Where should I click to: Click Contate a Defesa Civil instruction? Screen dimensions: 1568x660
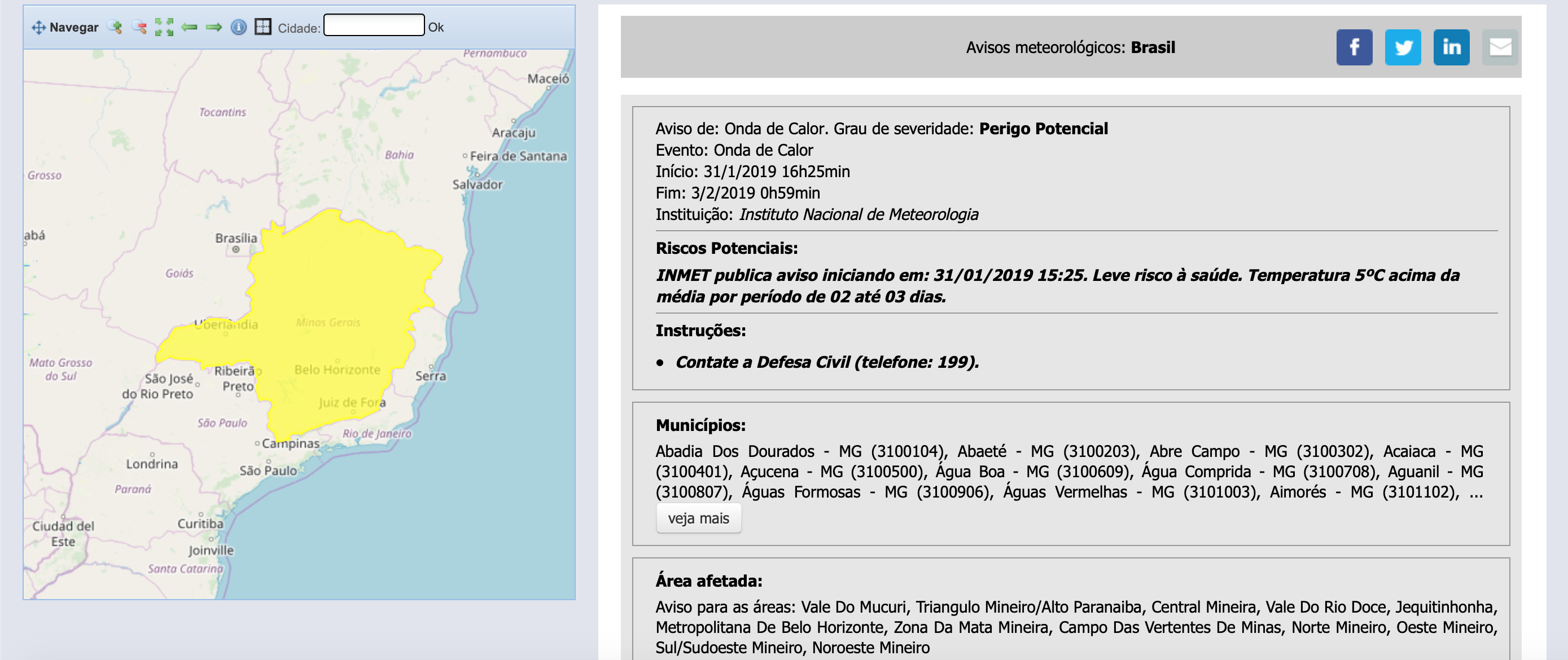827,363
